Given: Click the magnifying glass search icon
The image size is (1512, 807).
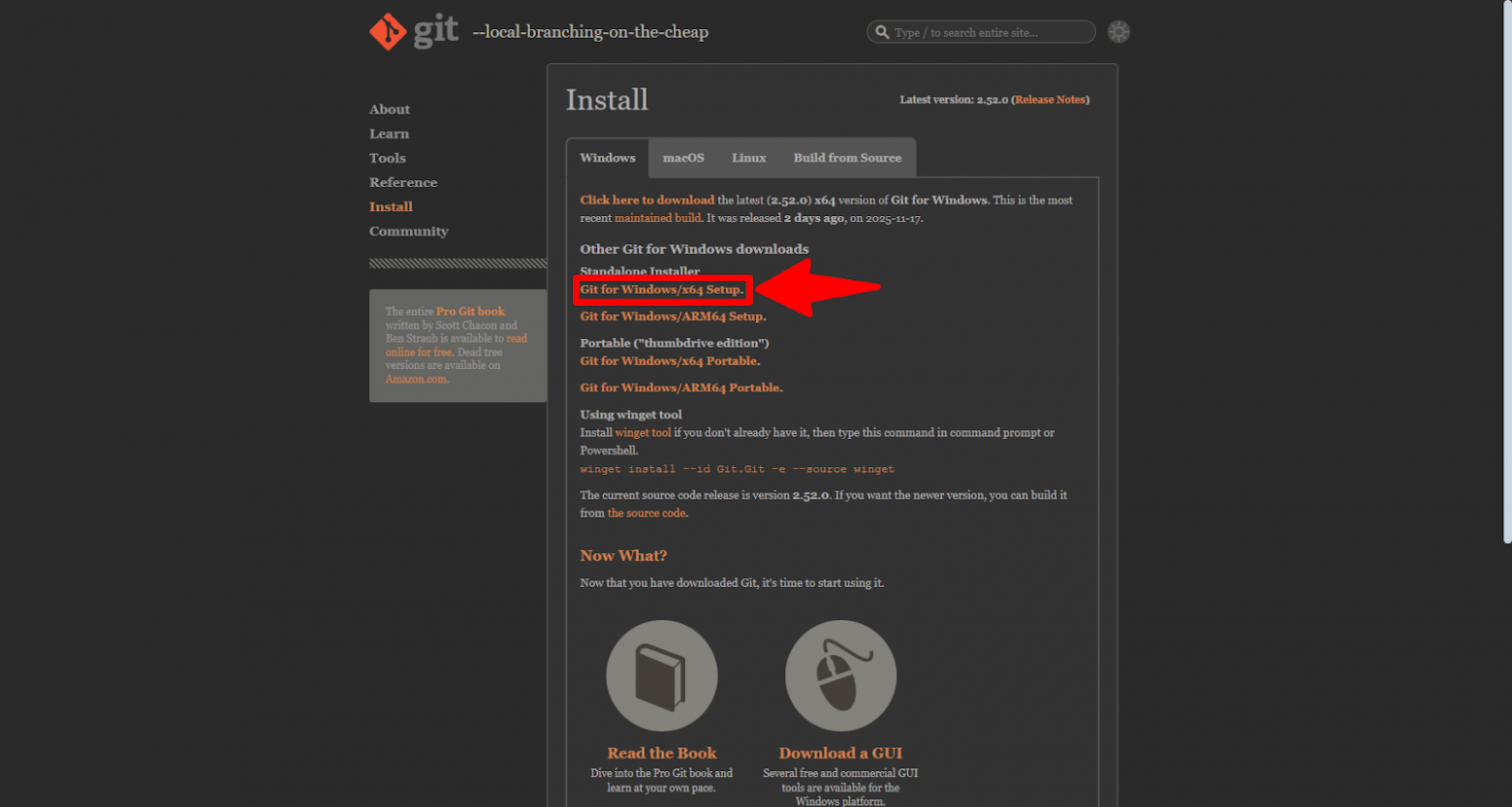Looking at the screenshot, I should [882, 31].
